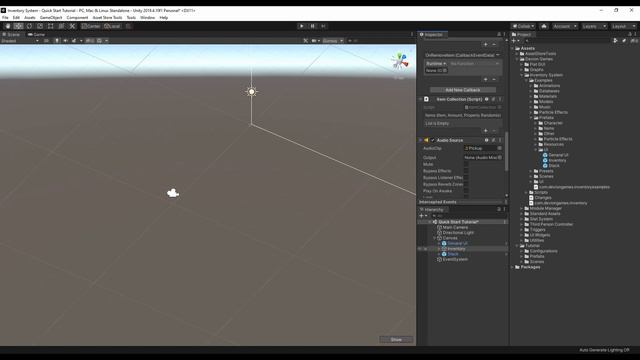Open the scene component tools wrench icon

click(x=305, y=41)
